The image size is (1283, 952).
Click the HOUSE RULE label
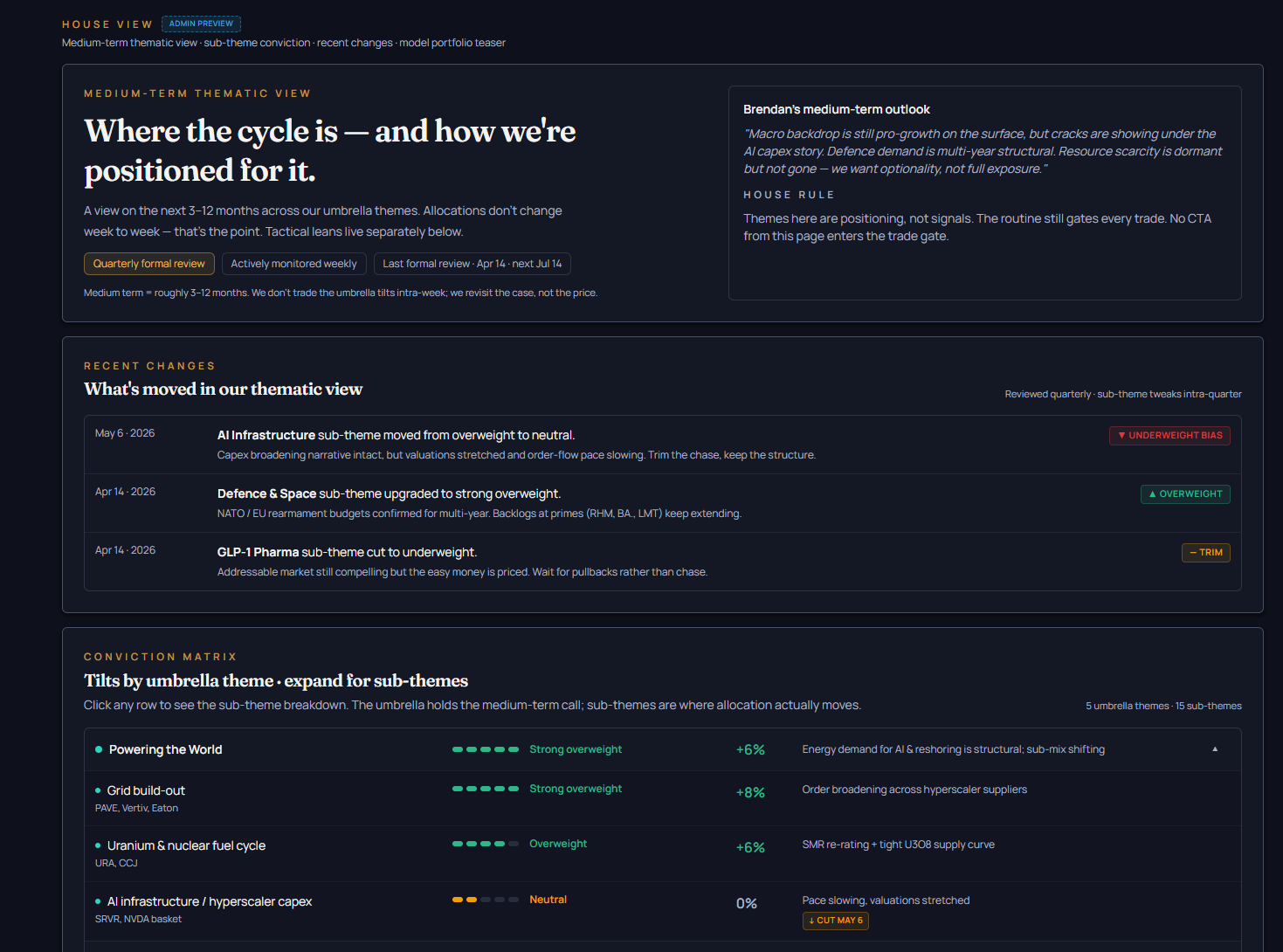[x=789, y=195]
